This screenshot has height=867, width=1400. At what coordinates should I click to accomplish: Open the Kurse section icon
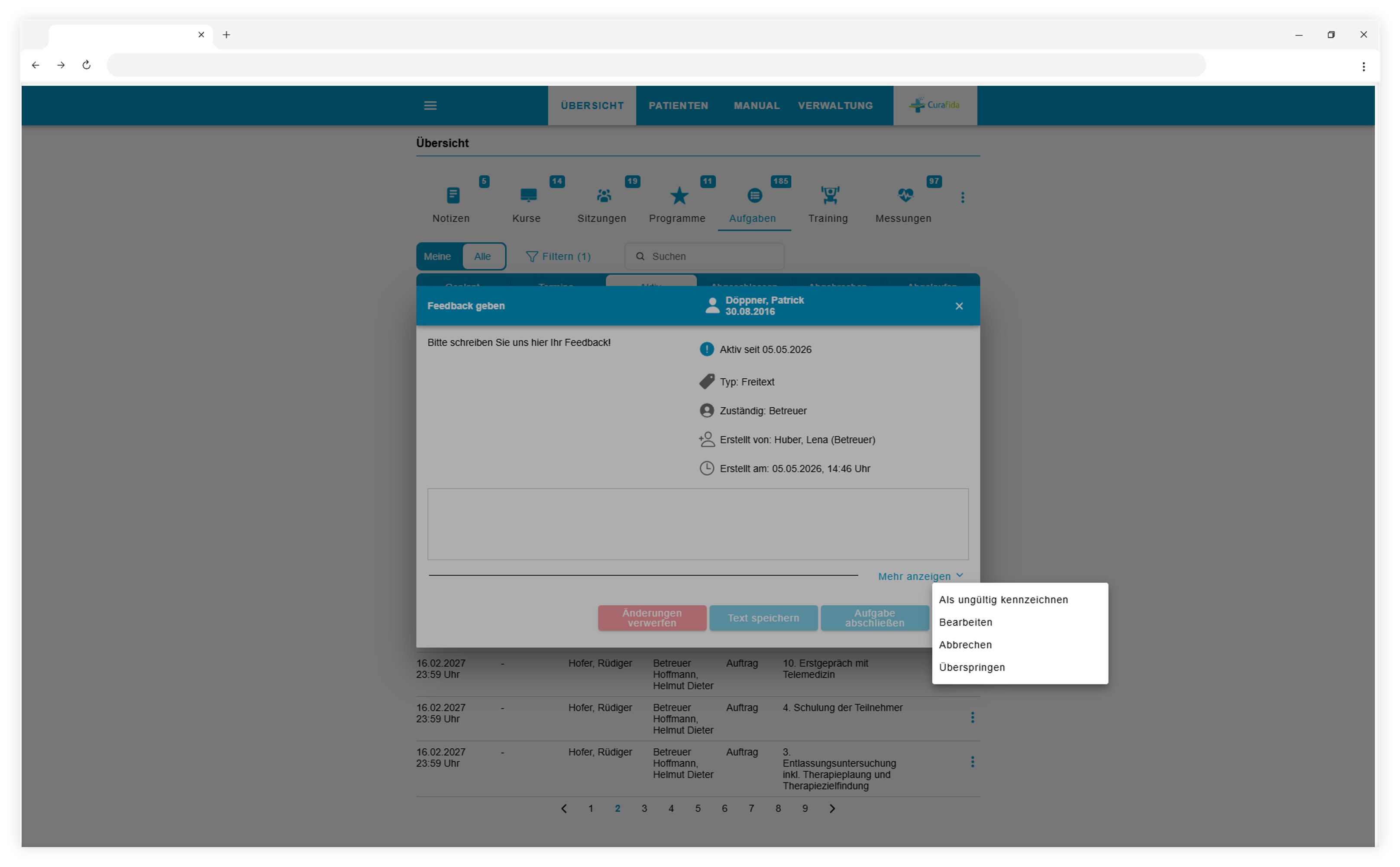pyautogui.click(x=528, y=195)
